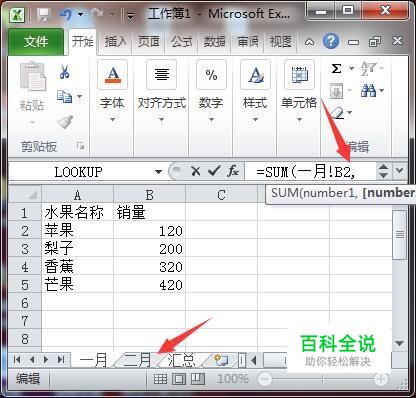This screenshot has width=416, height=398.
Task: Click the 水果名称 header cell
Action: [78, 213]
